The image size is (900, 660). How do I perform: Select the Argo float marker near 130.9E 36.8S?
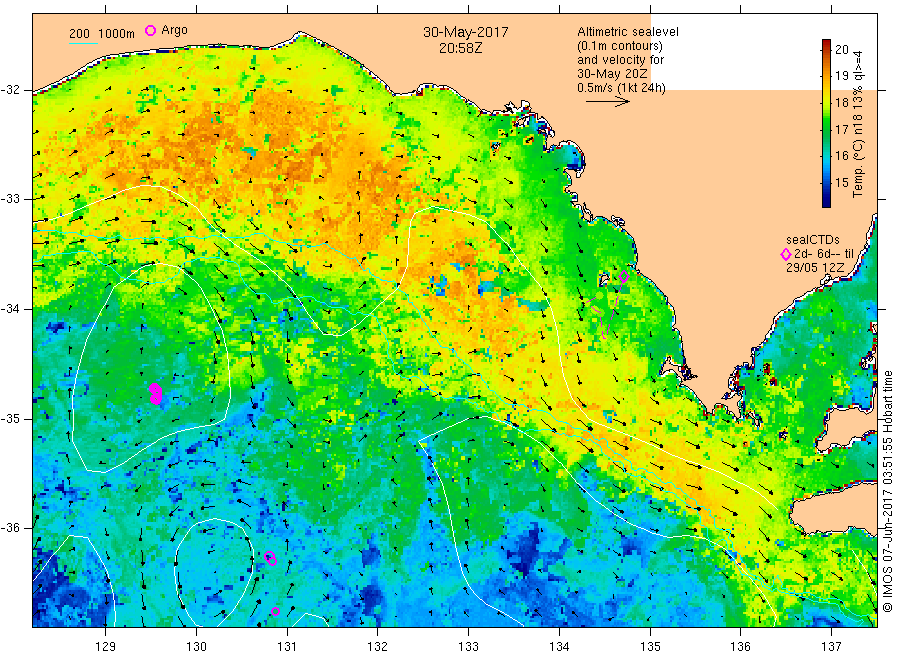(x=275, y=611)
